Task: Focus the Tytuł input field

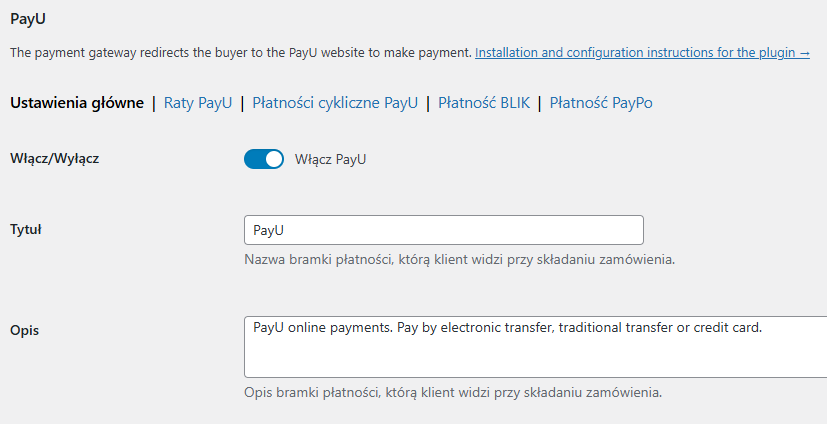Action: (x=443, y=230)
